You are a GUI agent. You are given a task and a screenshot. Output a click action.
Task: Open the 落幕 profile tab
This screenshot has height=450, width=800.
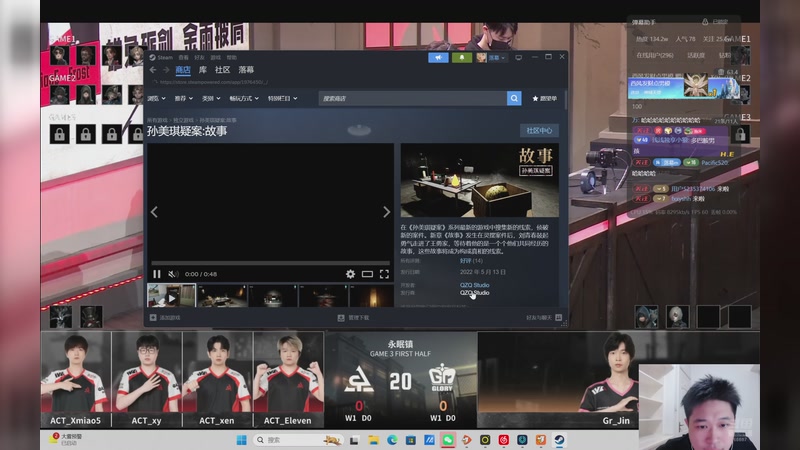point(246,70)
